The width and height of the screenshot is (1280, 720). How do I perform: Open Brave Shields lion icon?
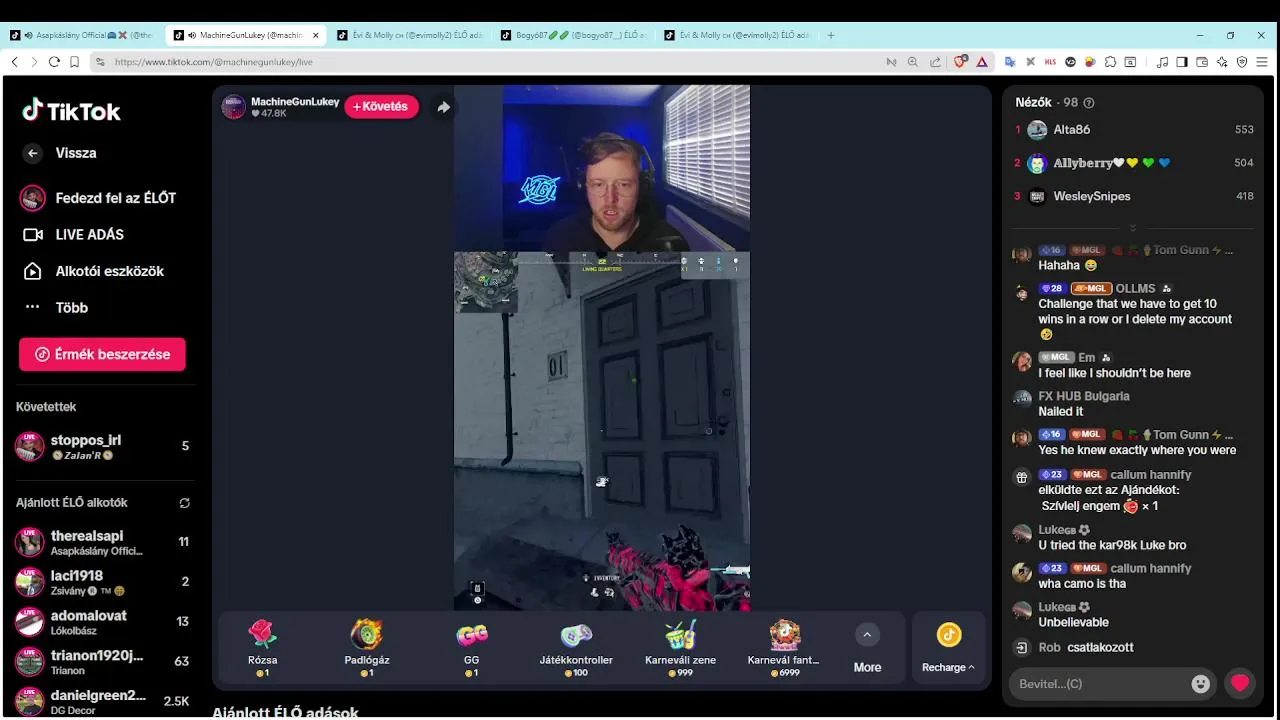[x=961, y=62]
